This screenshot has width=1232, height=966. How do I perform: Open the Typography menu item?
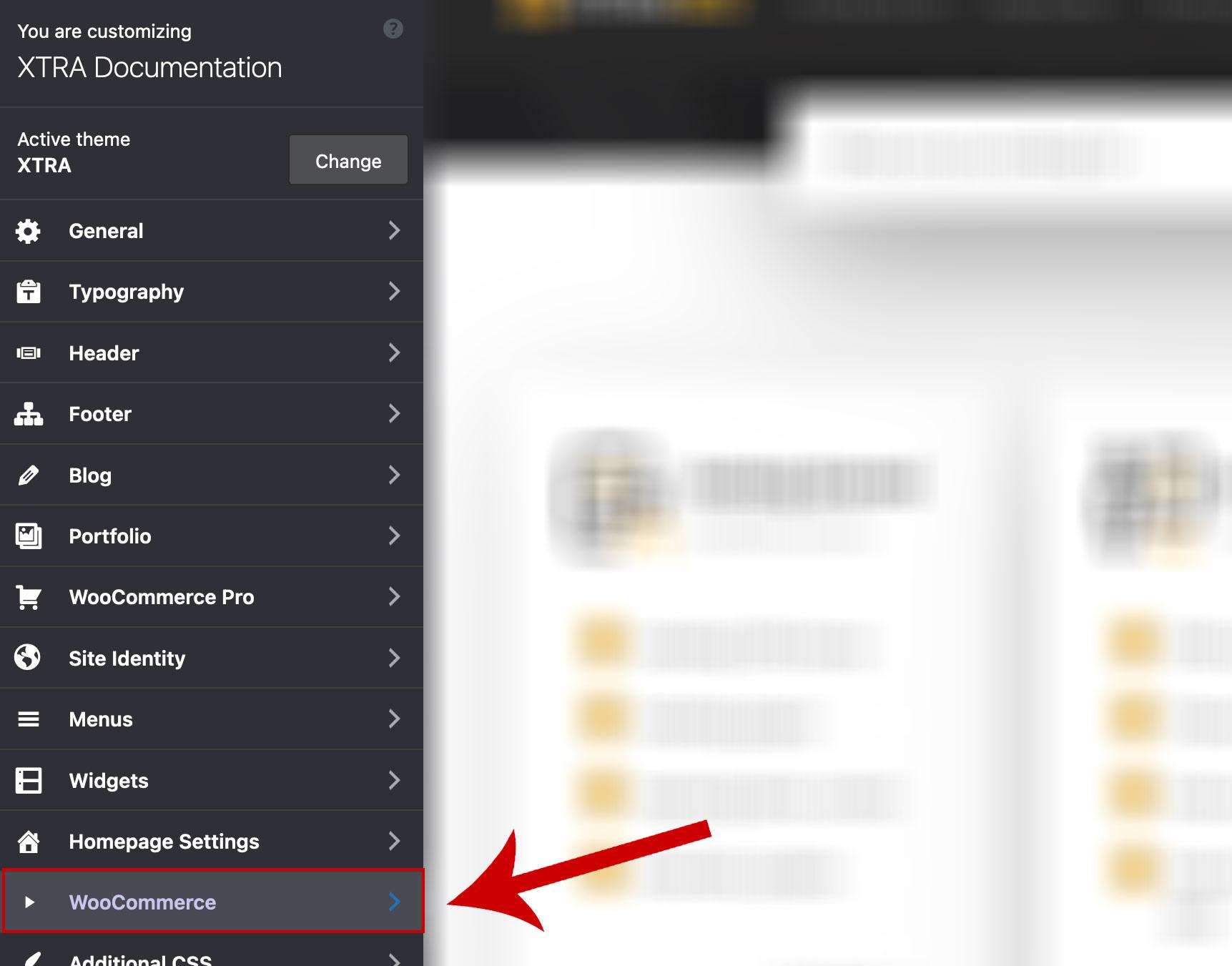pos(127,292)
